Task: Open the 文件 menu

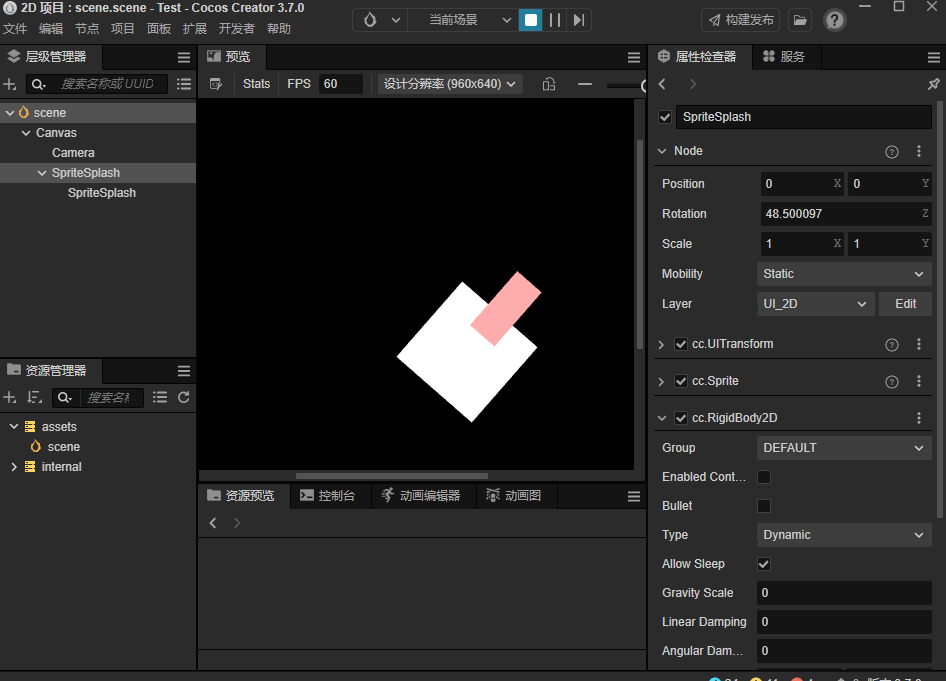Action: coord(15,28)
